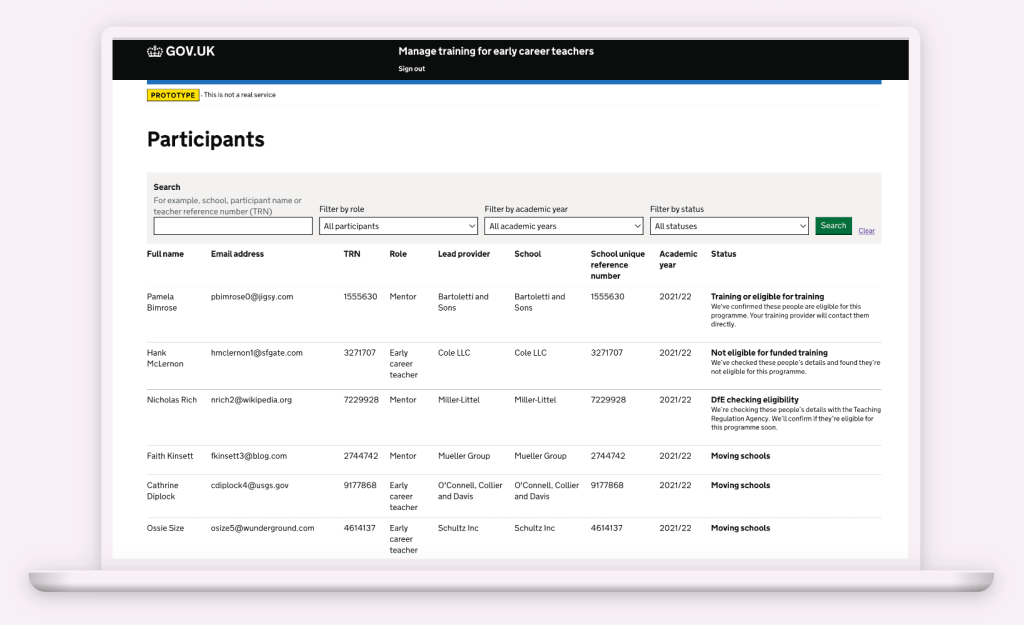Focus the participant search text field
Viewport: 1024px width, 625px height.
click(x=233, y=226)
